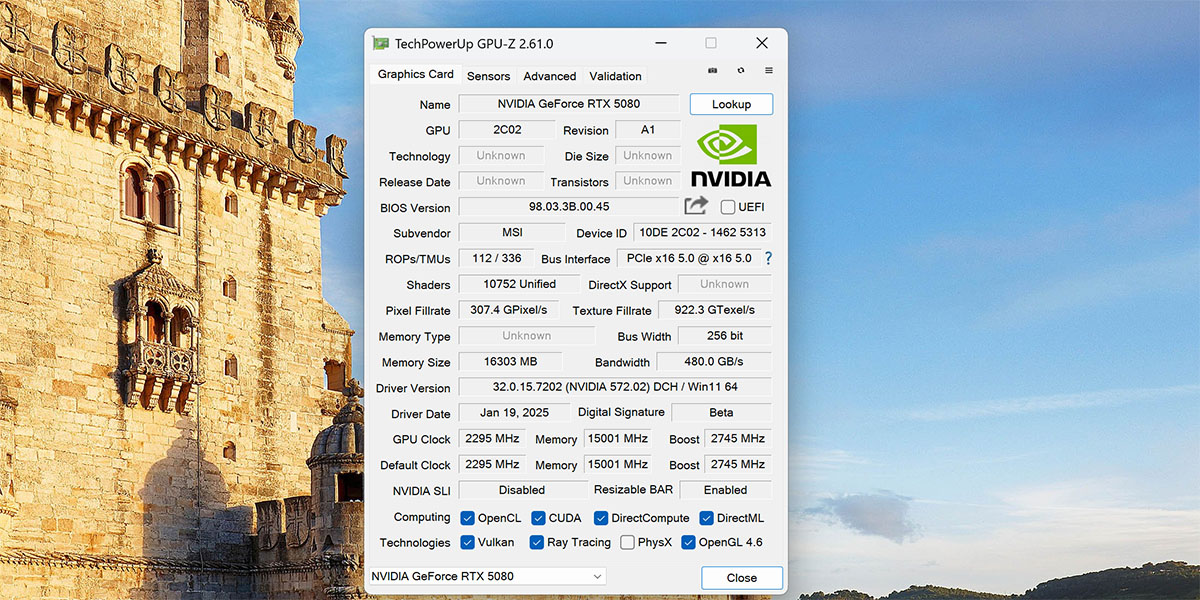The width and height of the screenshot is (1200, 600).
Task: Click the GPU field value 2C02
Action: 506,130
